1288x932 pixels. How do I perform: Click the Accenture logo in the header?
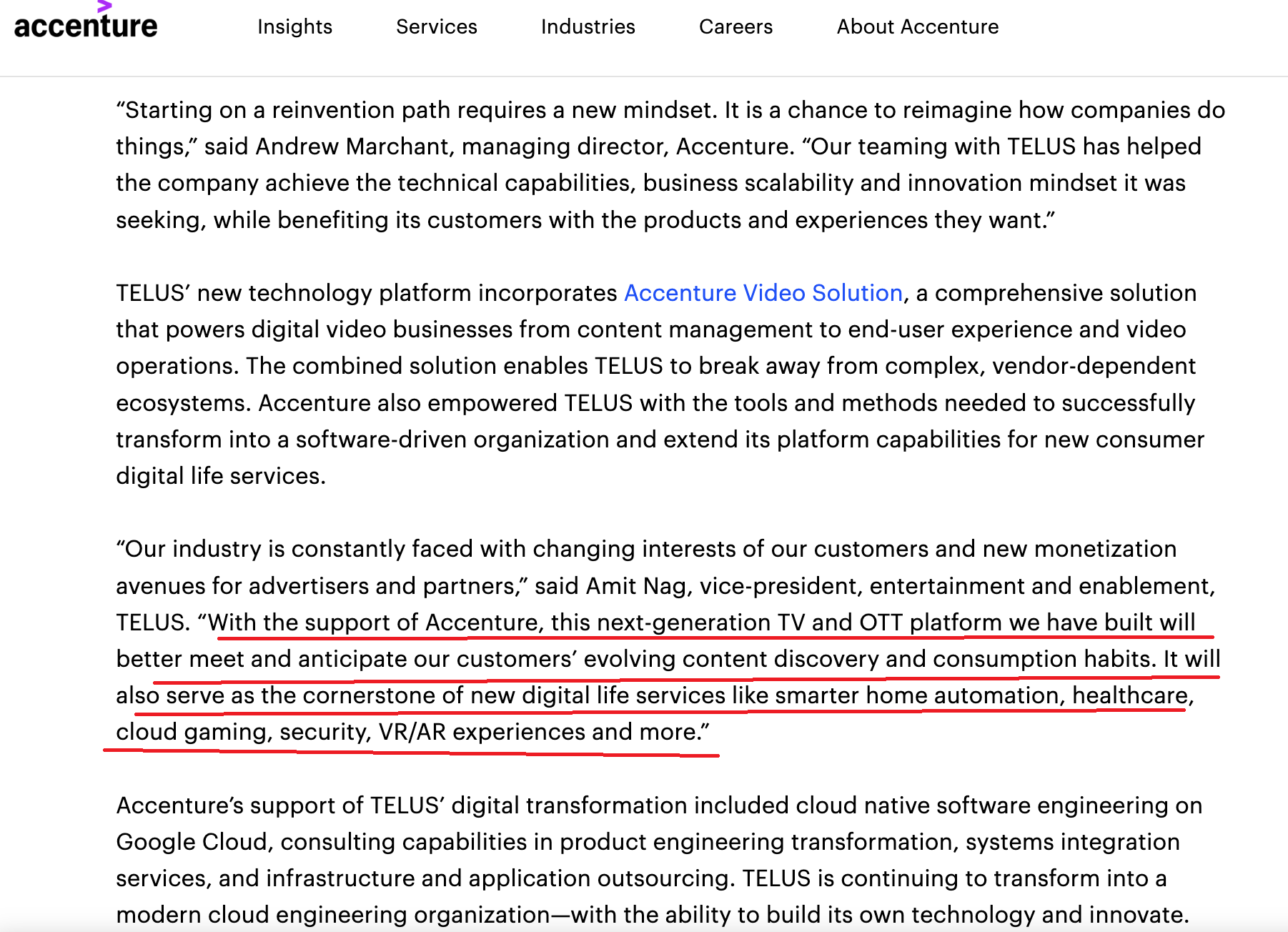[x=85, y=27]
